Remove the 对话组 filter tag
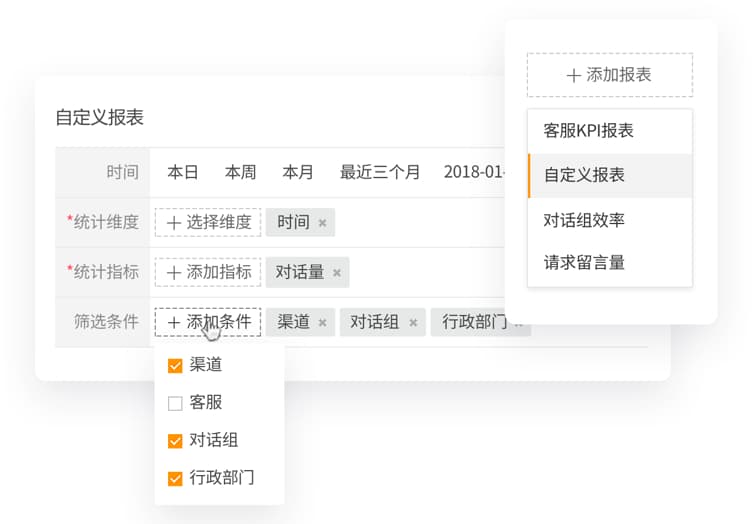Viewport: 752px width, 524px height. [x=413, y=323]
